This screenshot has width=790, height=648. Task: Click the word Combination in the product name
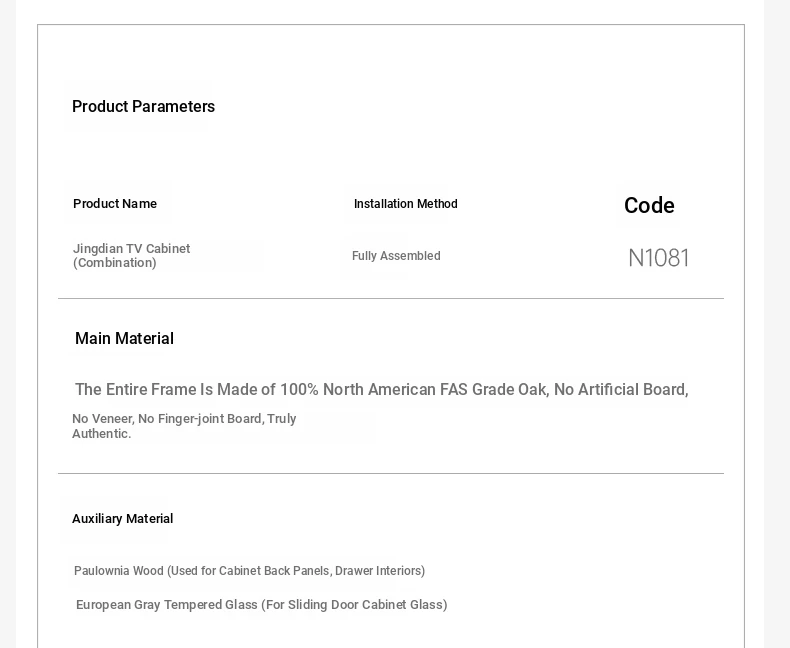(x=115, y=263)
